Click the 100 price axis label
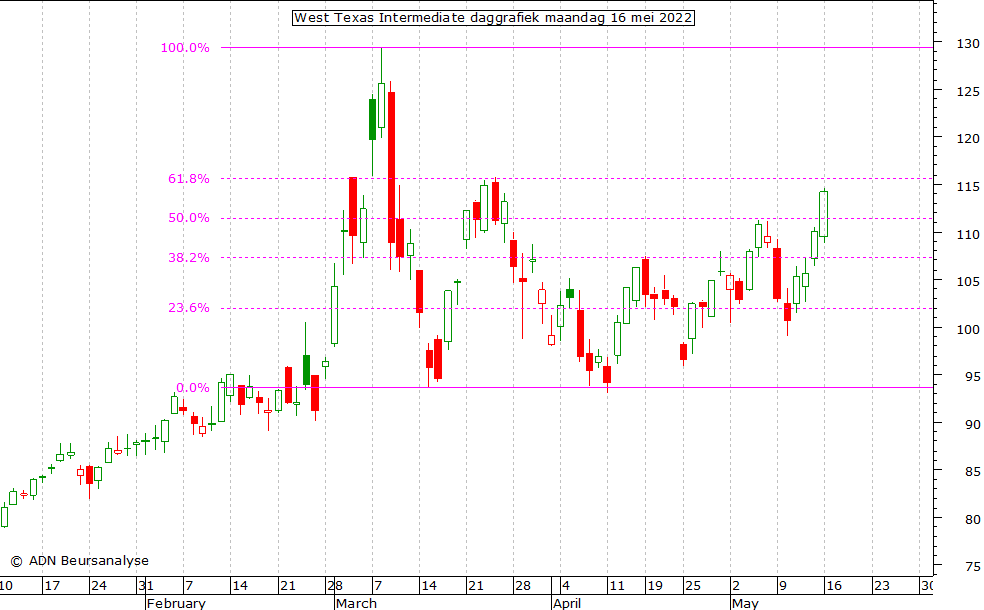 click(x=968, y=329)
